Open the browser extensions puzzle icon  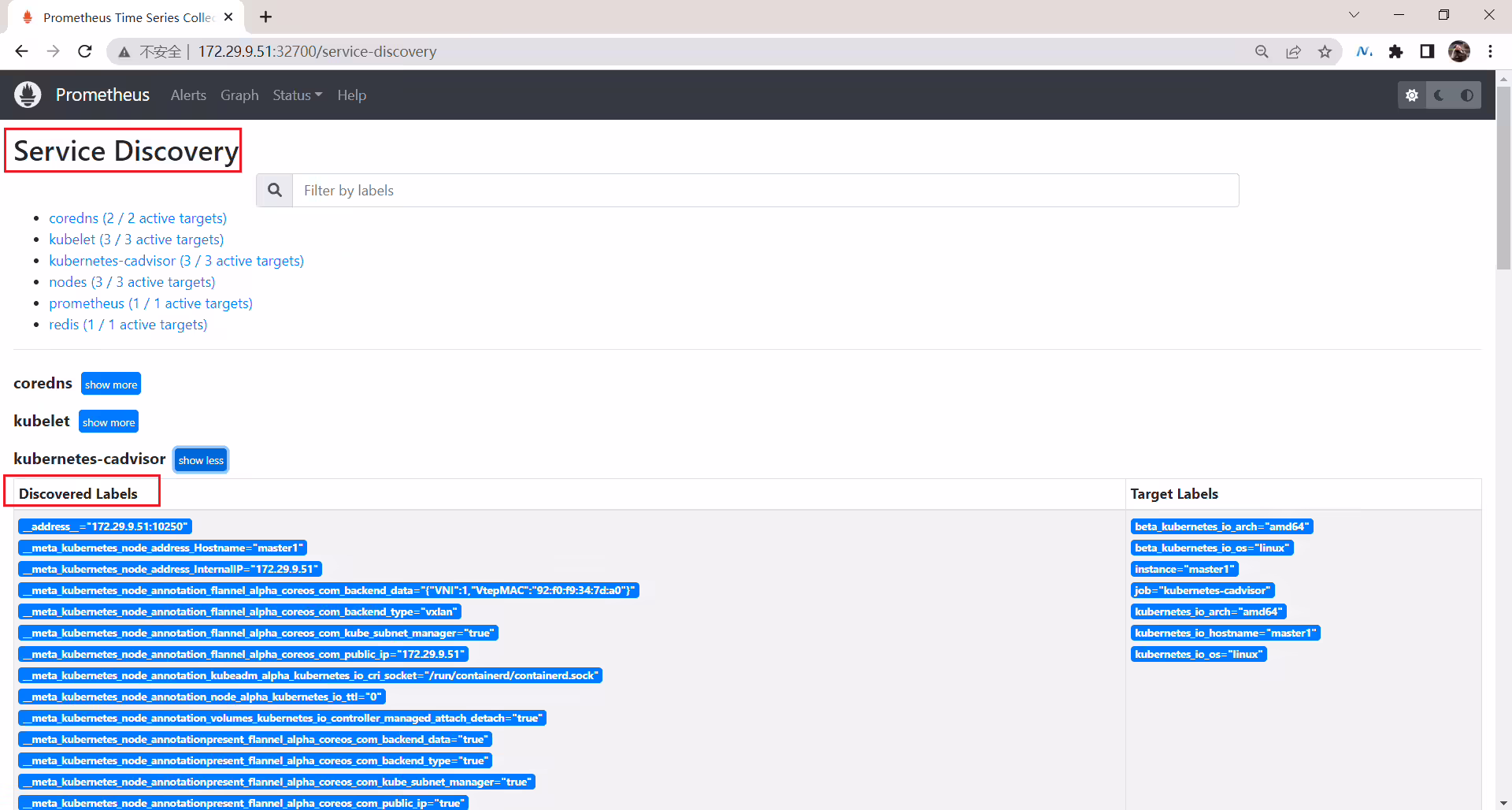(1396, 51)
